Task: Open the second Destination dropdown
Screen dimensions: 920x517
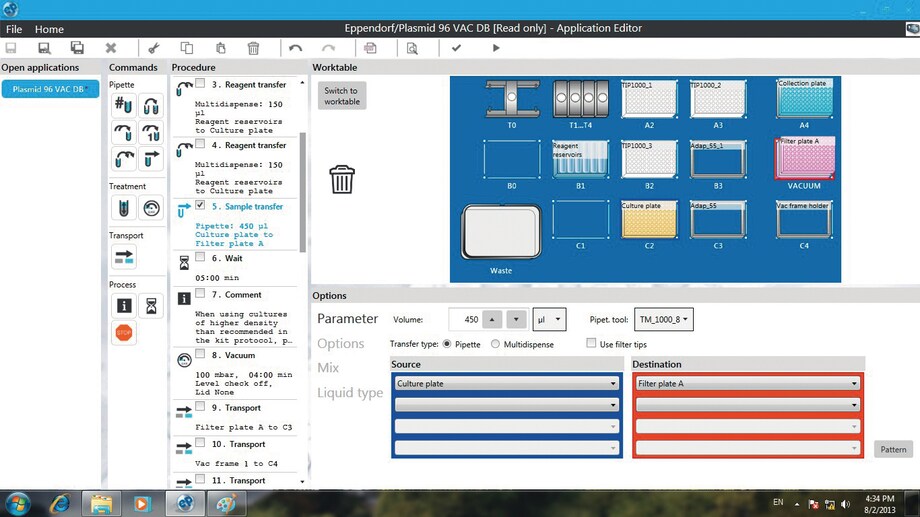Action: [748, 405]
